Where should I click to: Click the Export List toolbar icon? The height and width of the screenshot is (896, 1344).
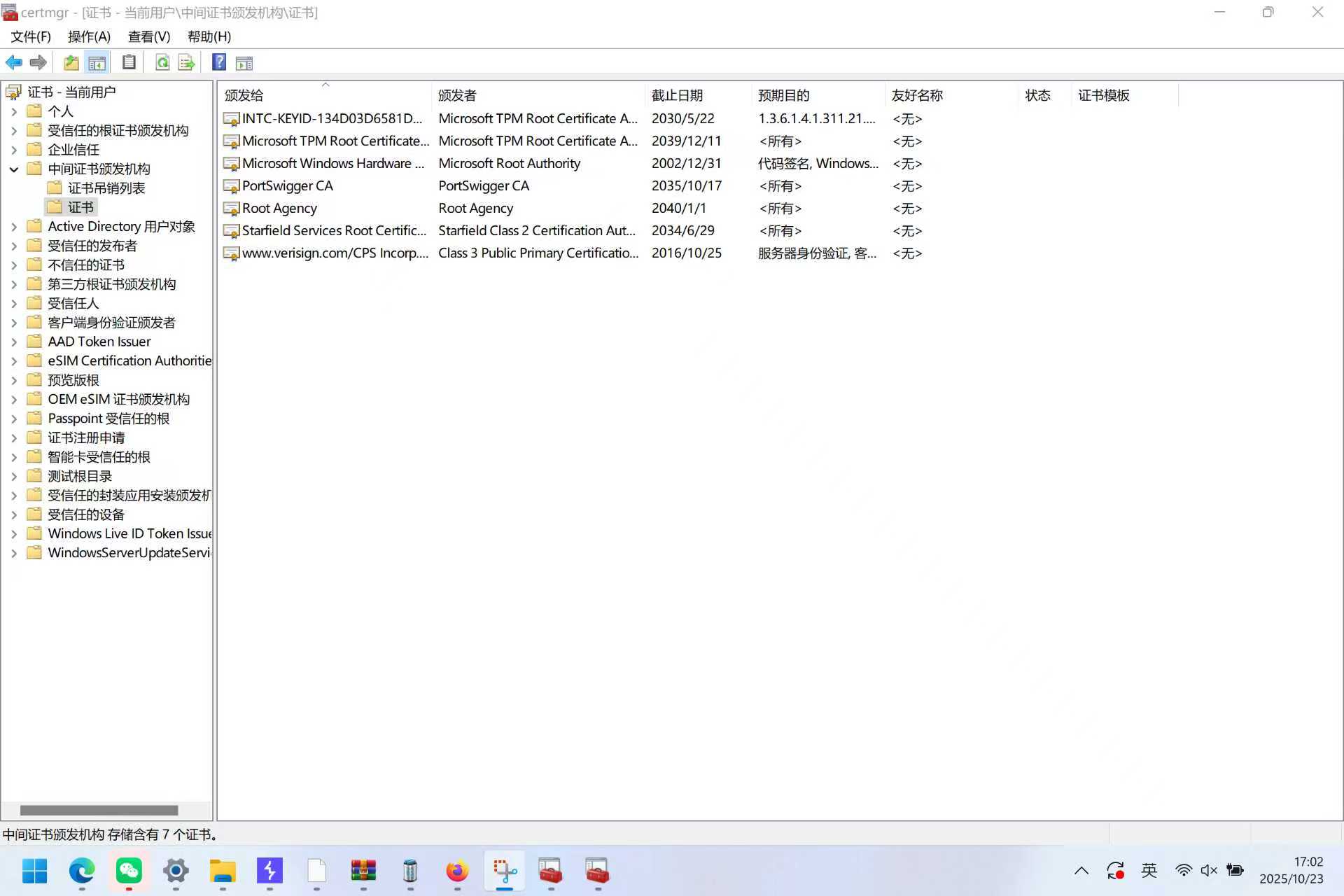(186, 63)
